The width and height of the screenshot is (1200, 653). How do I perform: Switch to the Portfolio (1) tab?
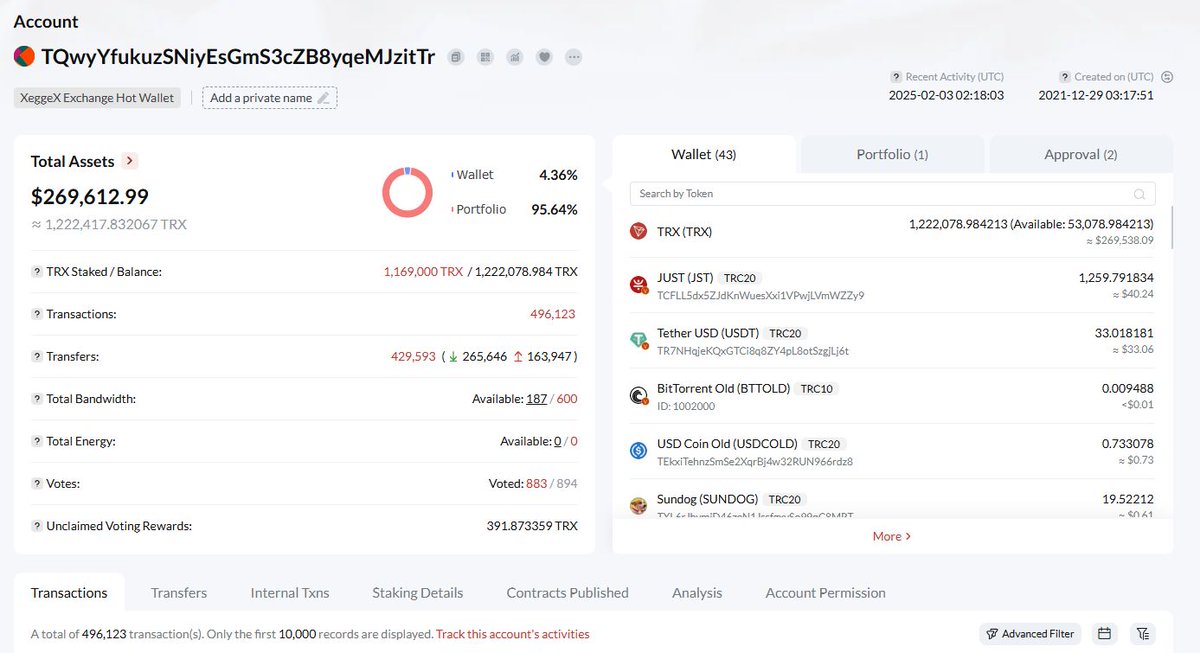(x=892, y=154)
